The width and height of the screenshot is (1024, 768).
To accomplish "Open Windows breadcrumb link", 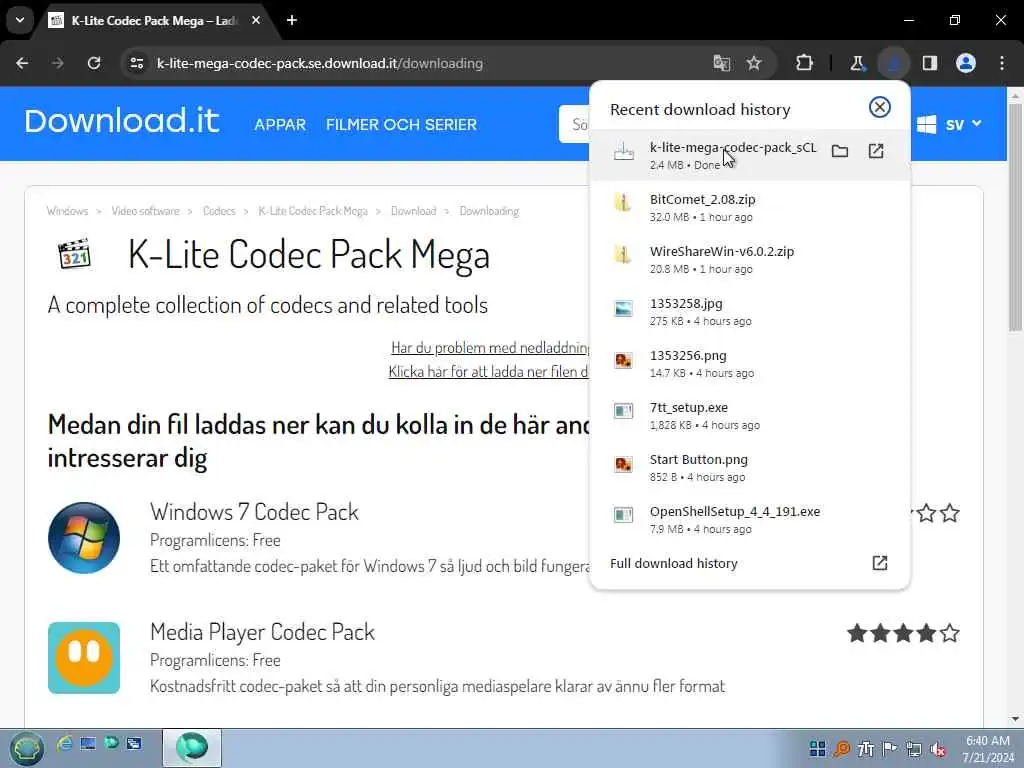I will [67, 211].
